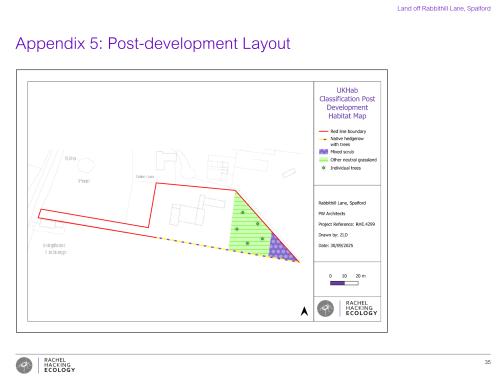
Task: Click the page number in the footer
Action: (x=487, y=362)
